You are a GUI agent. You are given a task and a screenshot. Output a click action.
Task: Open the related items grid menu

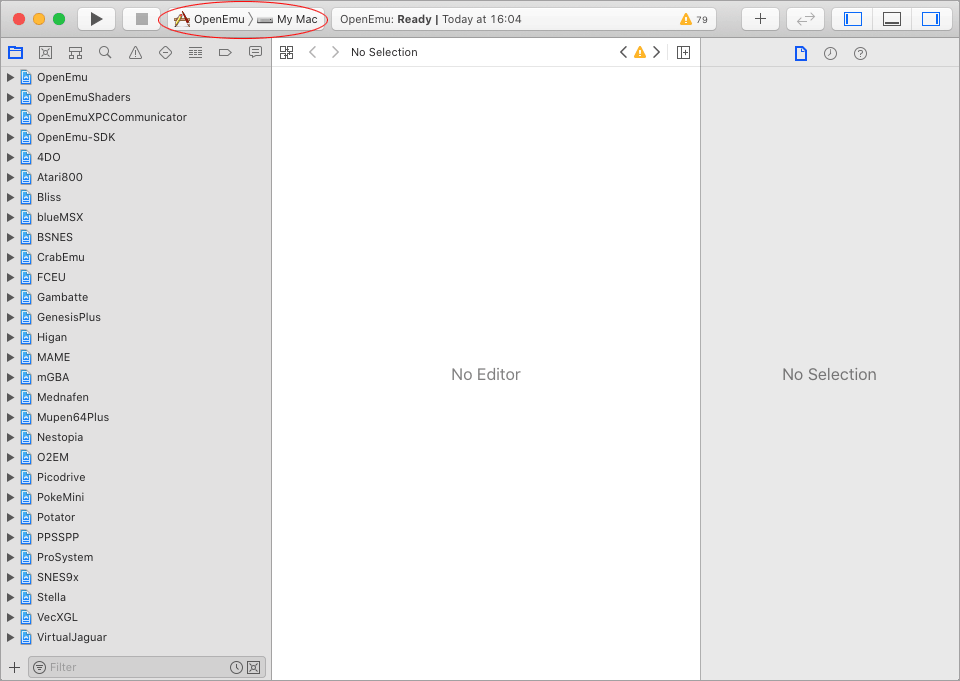pyautogui.click(x=287, y=53)
